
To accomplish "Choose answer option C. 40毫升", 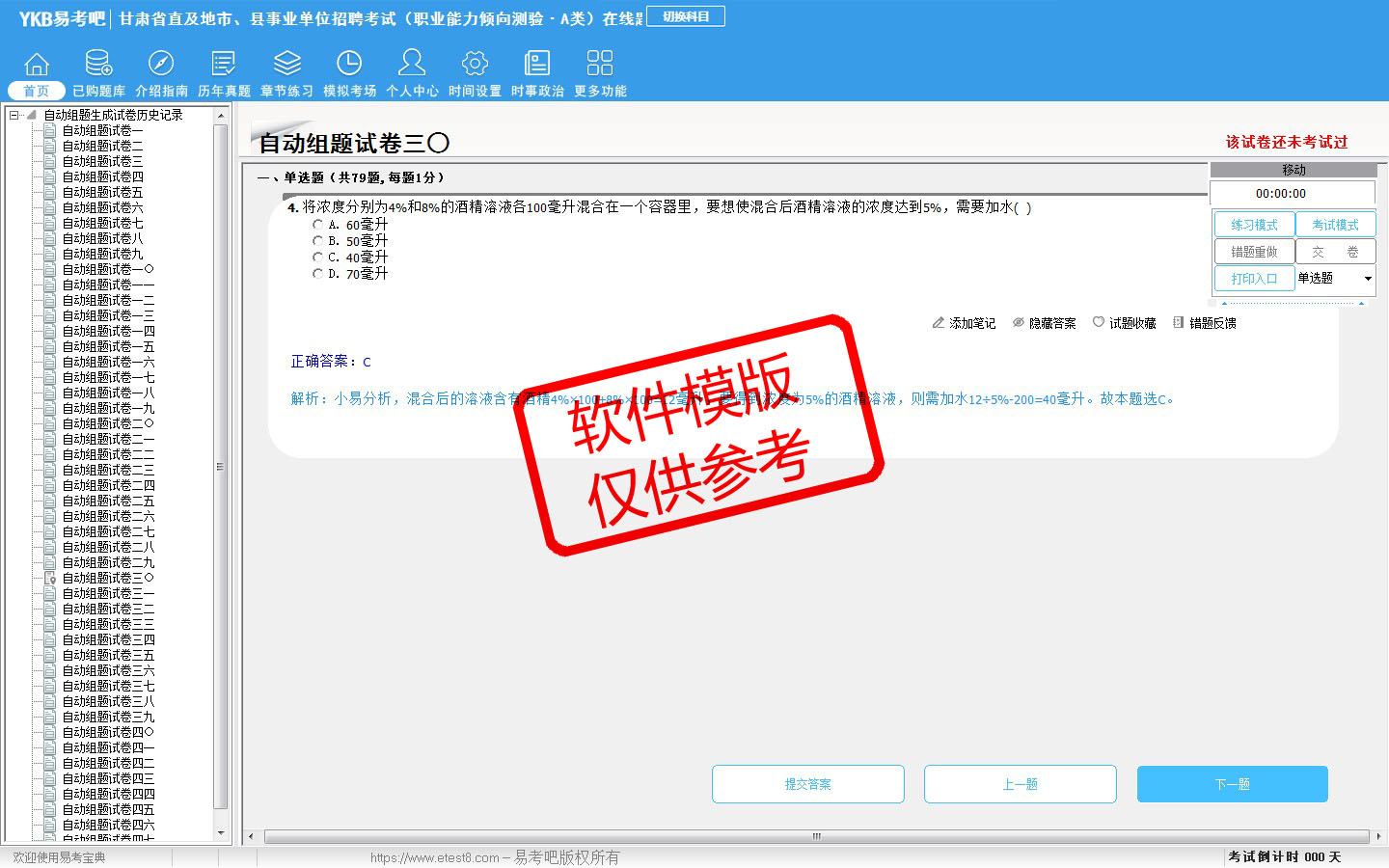I will coord(318,258).
